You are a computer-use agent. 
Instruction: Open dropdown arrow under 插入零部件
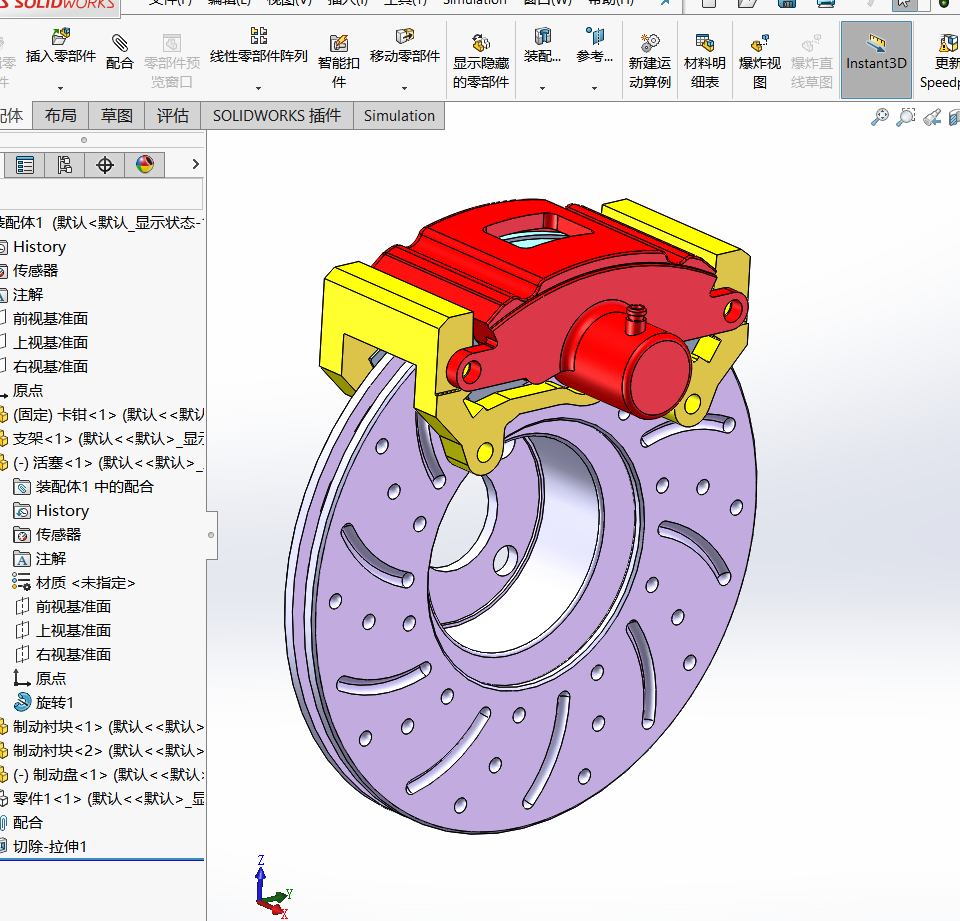pyautogui.click(x=60, y=88)
